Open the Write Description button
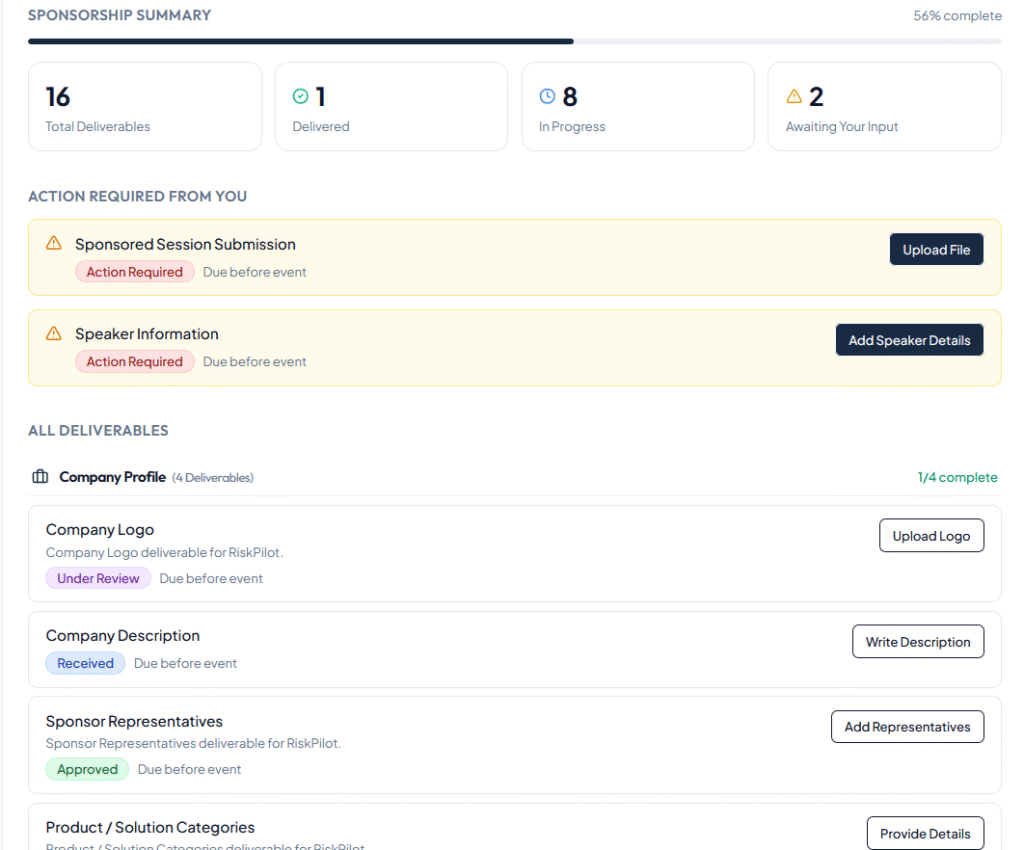 (x=917, y=642)
